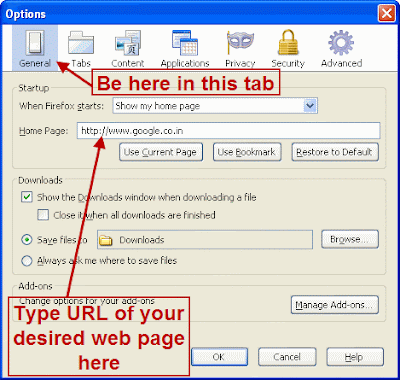This screenshot has width=400, height=380.
Task: Click the Use Bookmark button
Action: pyautogui.click(x=247, y=152)
